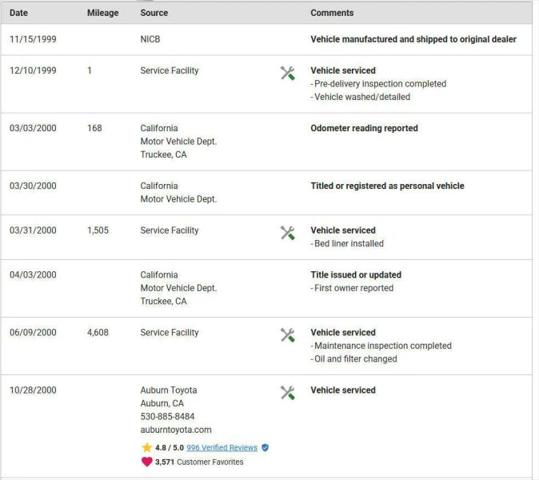Image resolution: width=539 pixels, height=480 pixels.
Task: Click the gold star rating icon
Action: click(x=147, y=447)
